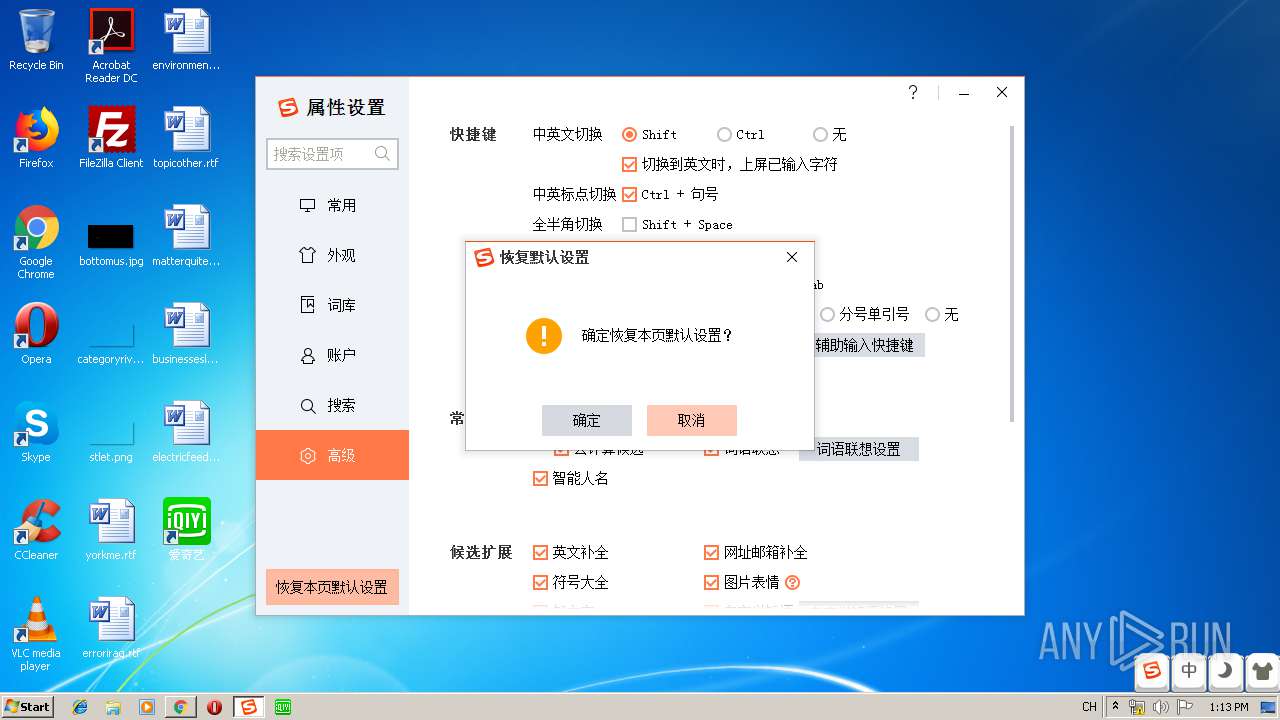Image resolution: width=1280 pixels, height=720 pixels.
Task: Select VLC media player desktop icon
Action: (x=36, y=634)
